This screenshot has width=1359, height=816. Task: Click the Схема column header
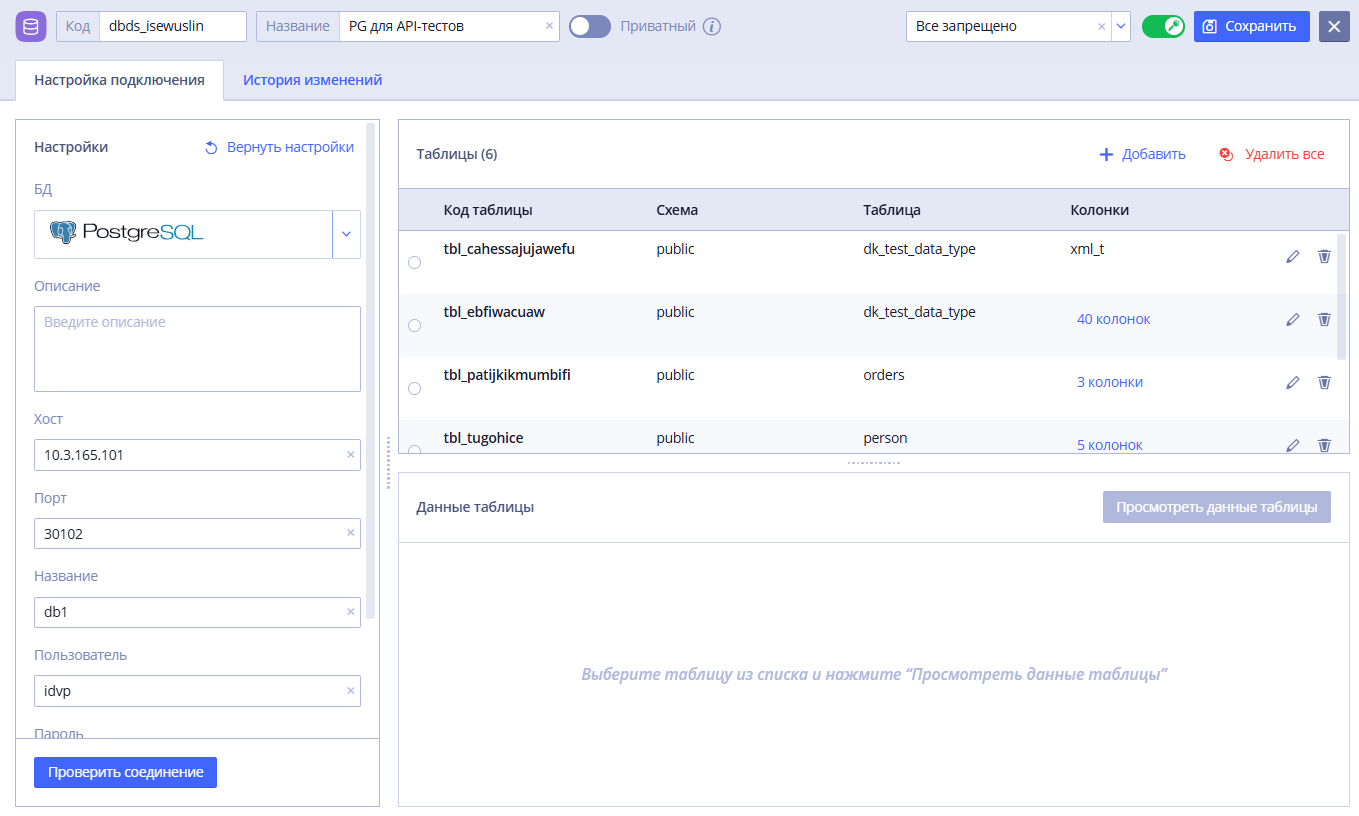[x=677, y=210]
